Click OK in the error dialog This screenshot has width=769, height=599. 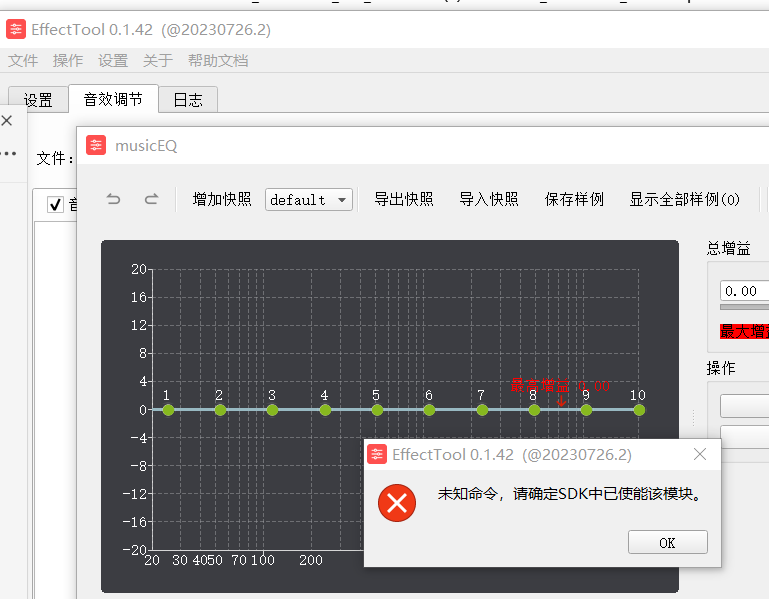(667, 542)
